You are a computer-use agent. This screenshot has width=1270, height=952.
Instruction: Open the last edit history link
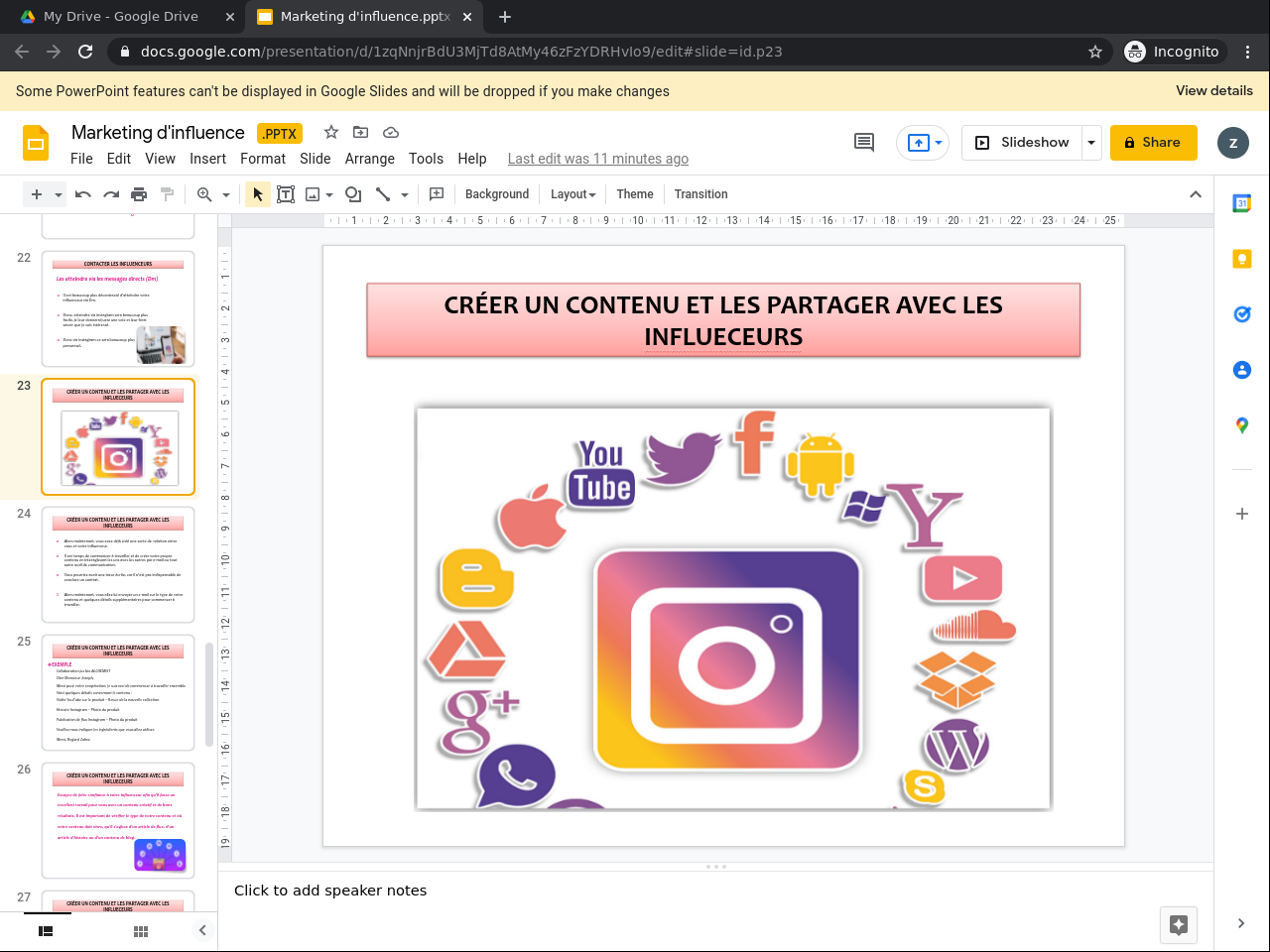(598, 159)
